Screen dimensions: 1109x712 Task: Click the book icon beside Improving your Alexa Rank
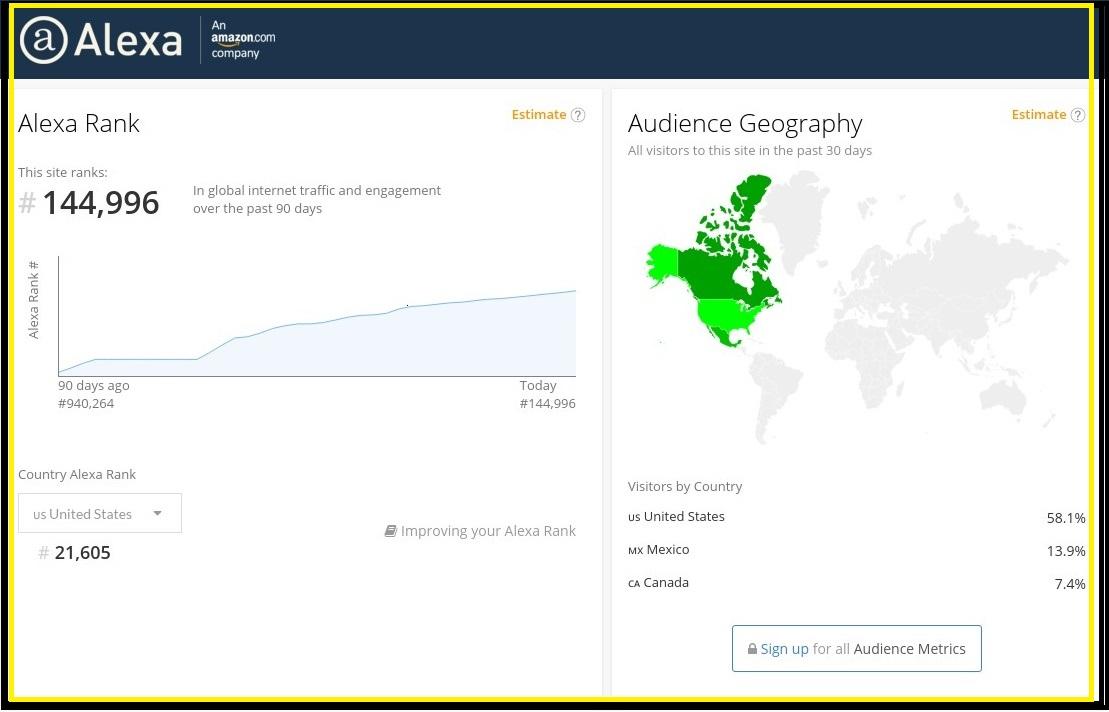[391, 530]
